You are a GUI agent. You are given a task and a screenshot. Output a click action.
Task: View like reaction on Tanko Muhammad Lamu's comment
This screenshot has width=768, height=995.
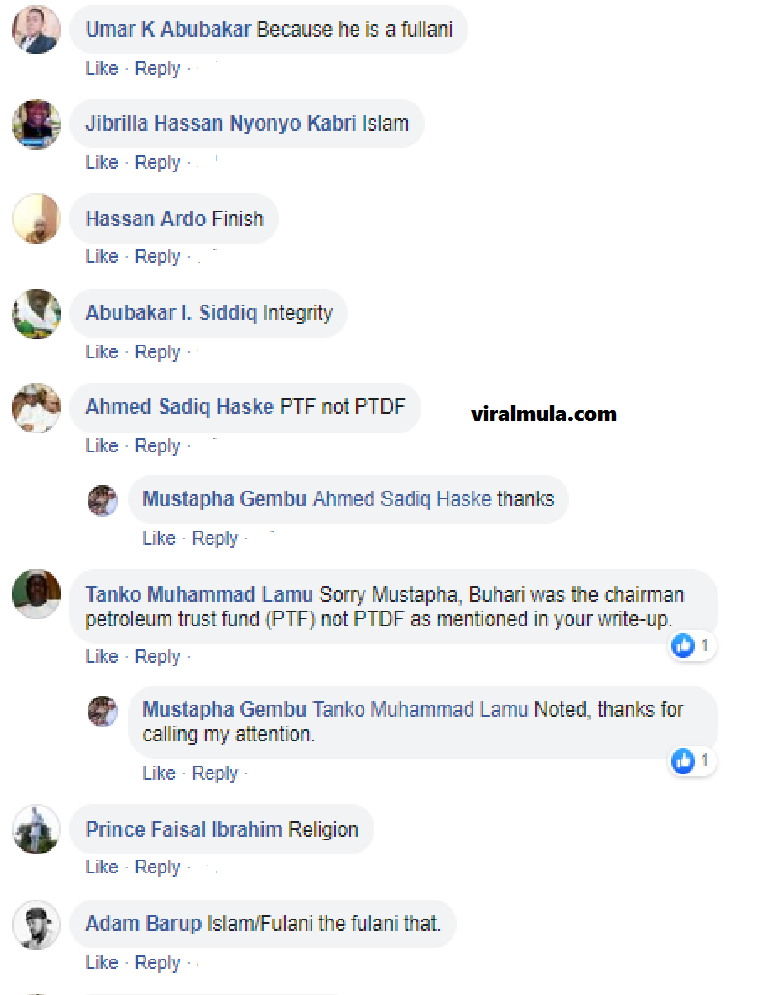coord(692,646)
